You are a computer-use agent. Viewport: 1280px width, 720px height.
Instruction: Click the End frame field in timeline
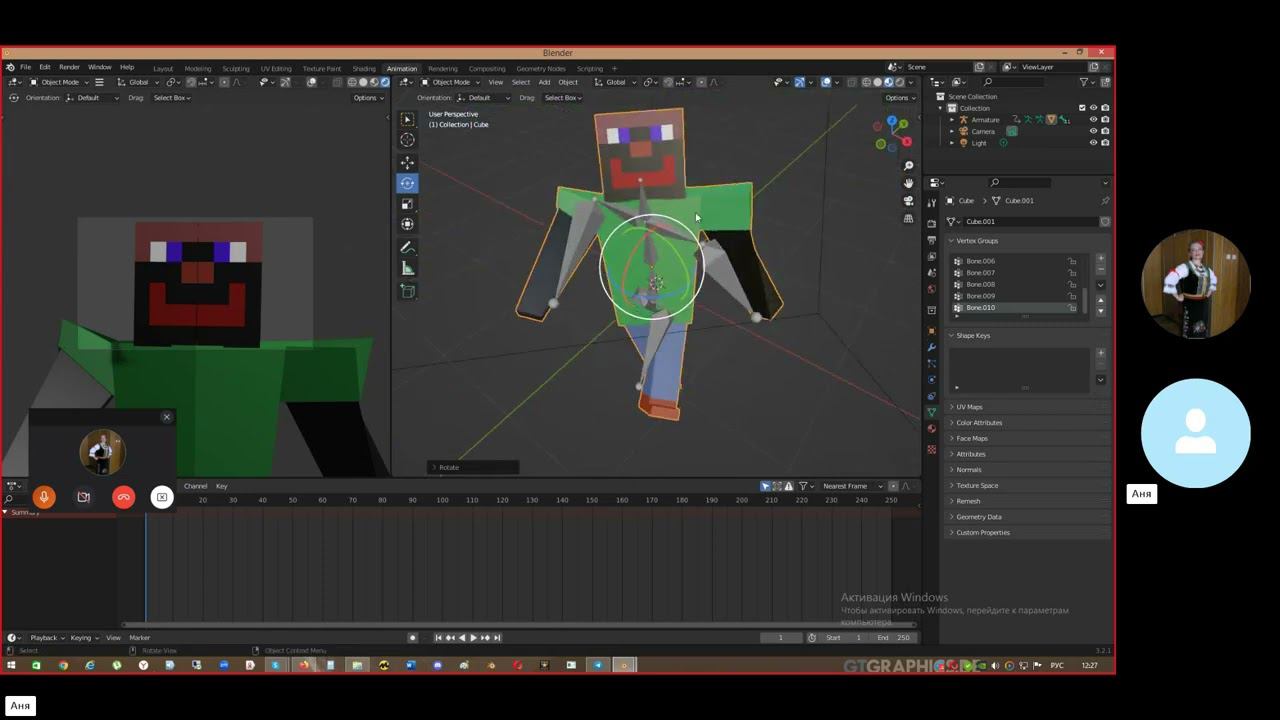893,638
